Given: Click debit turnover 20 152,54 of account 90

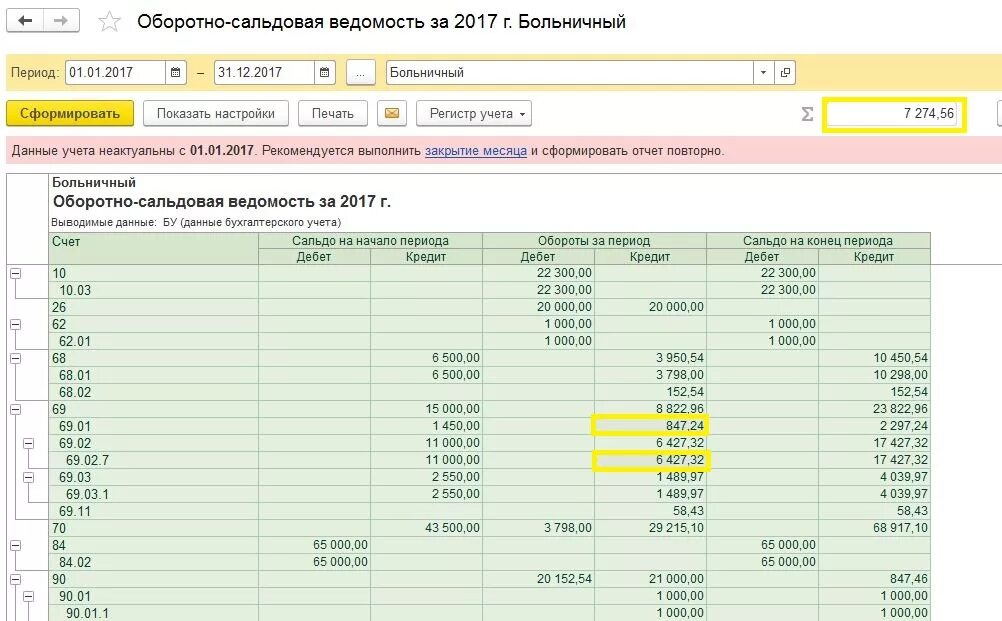Looking at the screenshot, I should [538, 579].
